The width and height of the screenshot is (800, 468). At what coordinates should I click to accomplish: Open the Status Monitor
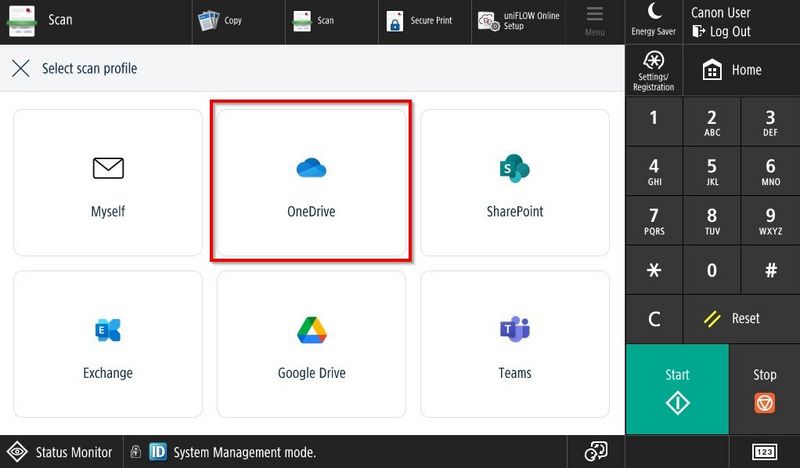pos(61,452)
